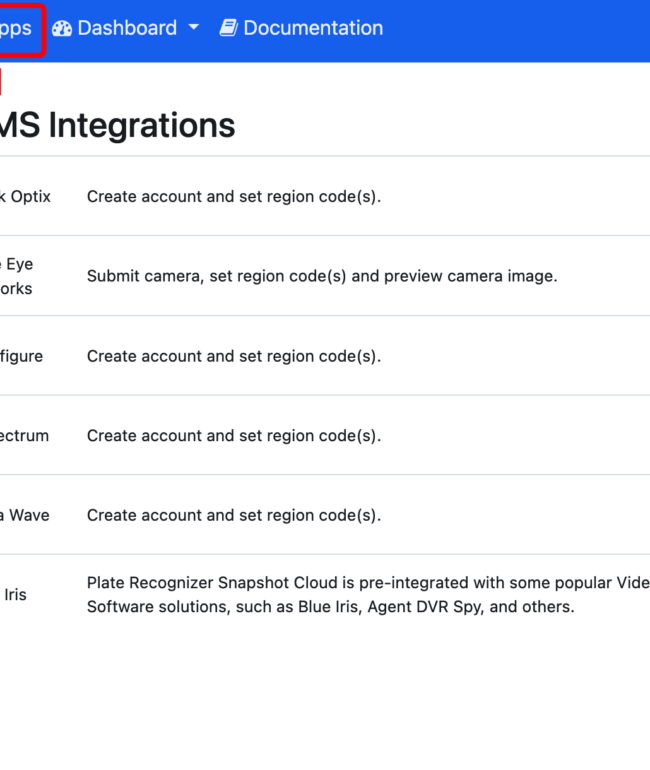Open the Dashboard menu item
Image resolution: width=650 pixels, height=770 pixels.
[x=126, y=28]
